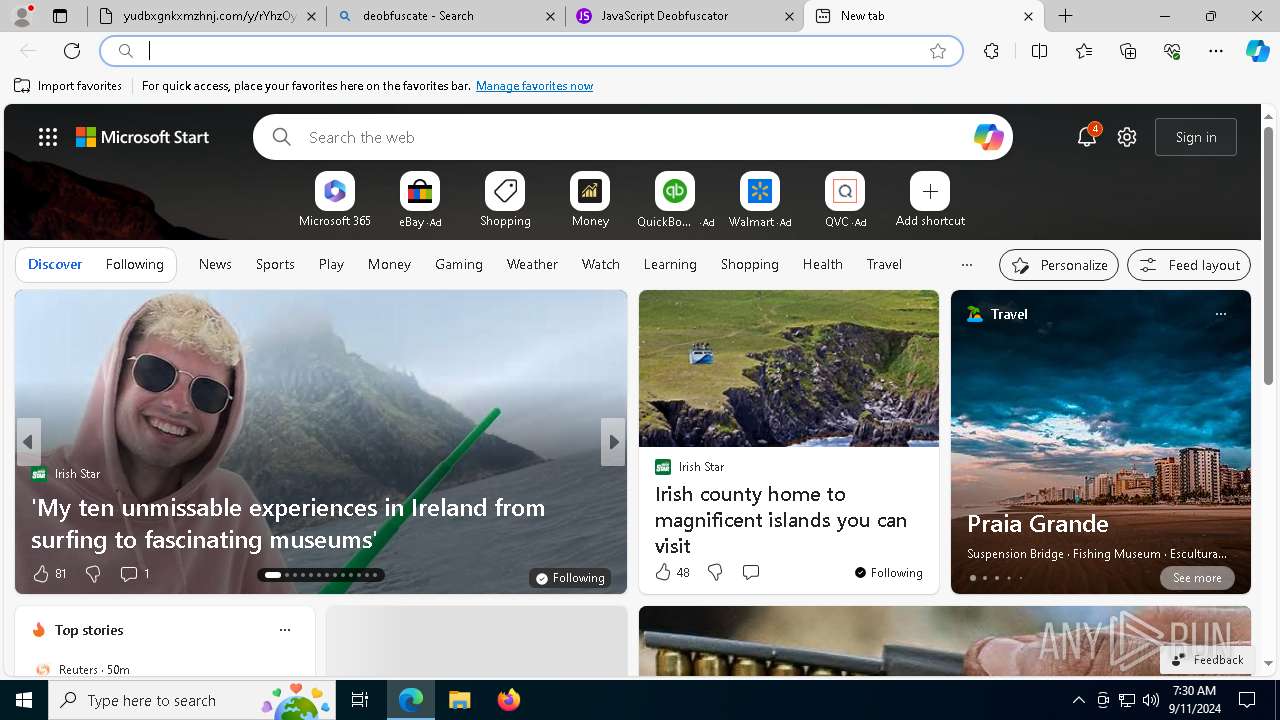Like the Ireland experiences article
1280x720 pixels.
[49, 573]
